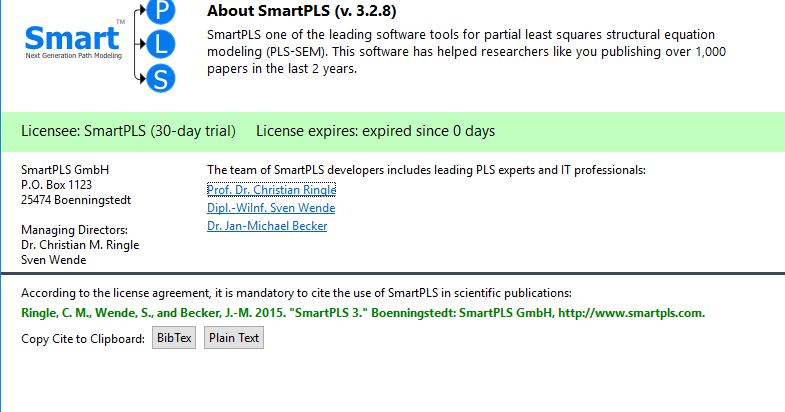
Task: Copy citation as BibTex
Action: [x=174, y=338]
